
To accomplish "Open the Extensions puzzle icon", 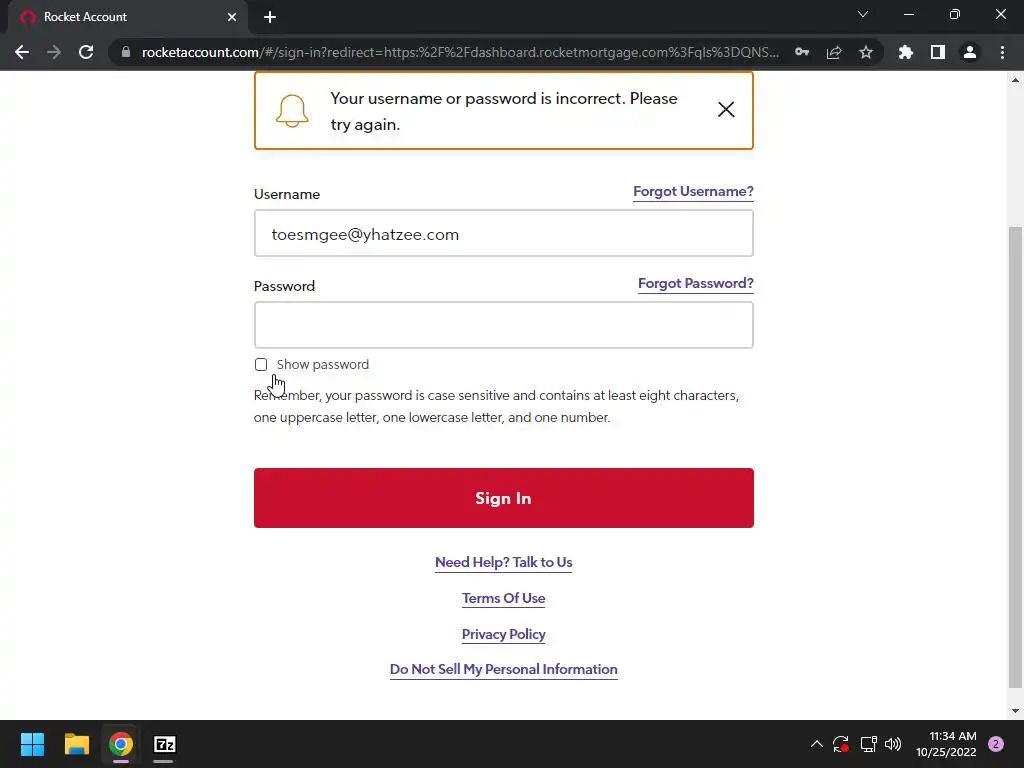I will [906, 52].
